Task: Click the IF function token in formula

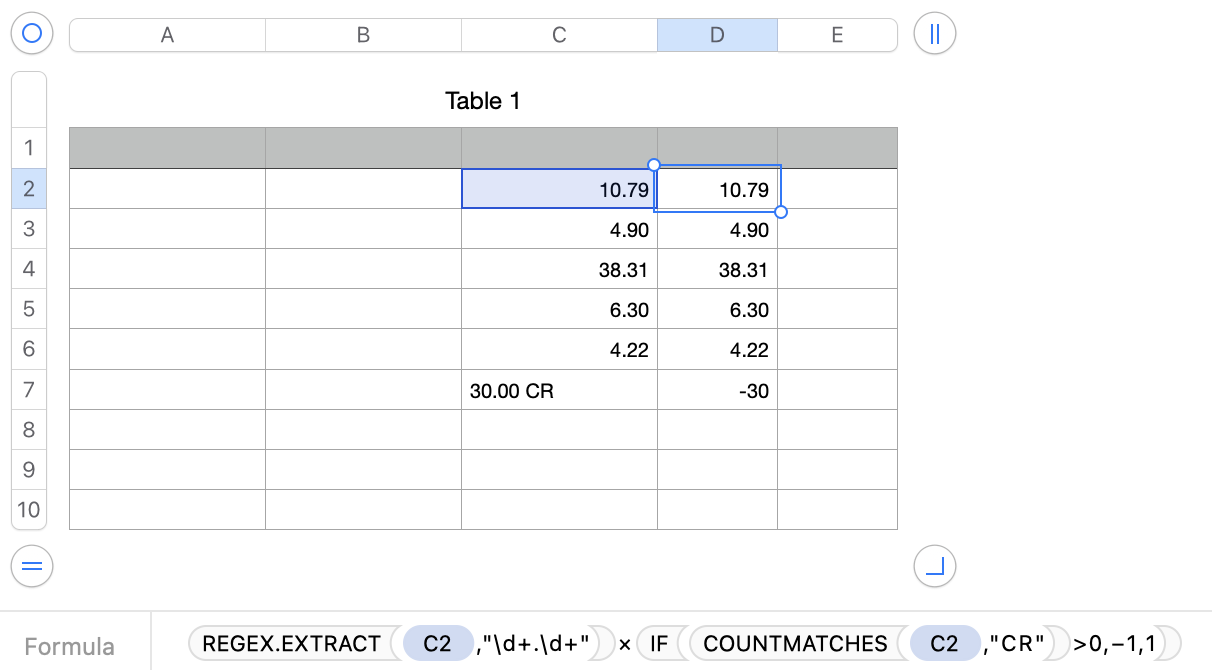Action: pos(659,644)
